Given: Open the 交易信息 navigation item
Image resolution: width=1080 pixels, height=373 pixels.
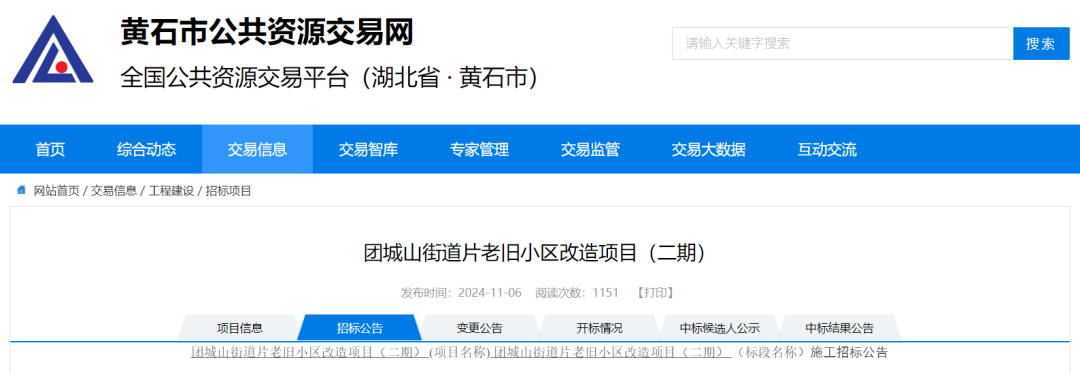Looking at the screenshot, I should coord(258,149).
